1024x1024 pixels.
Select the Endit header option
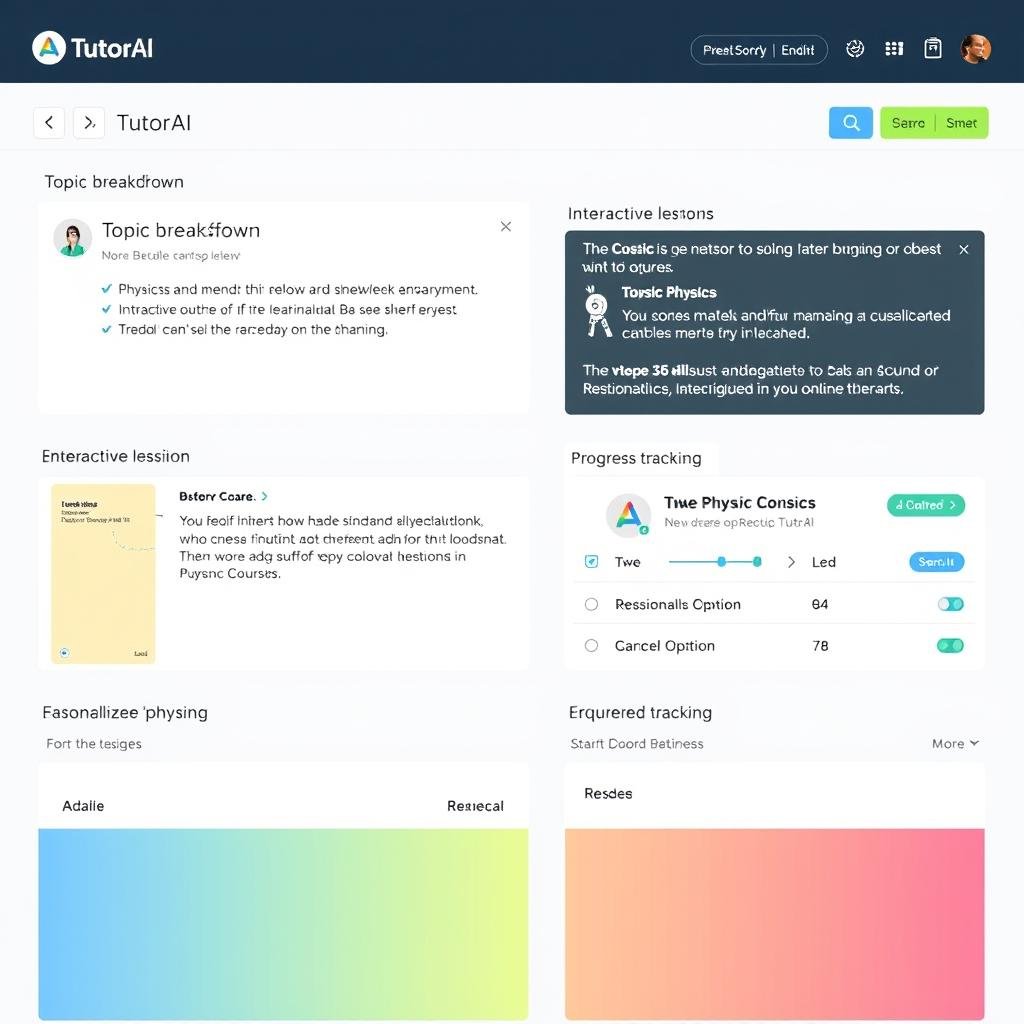(797, 50)
